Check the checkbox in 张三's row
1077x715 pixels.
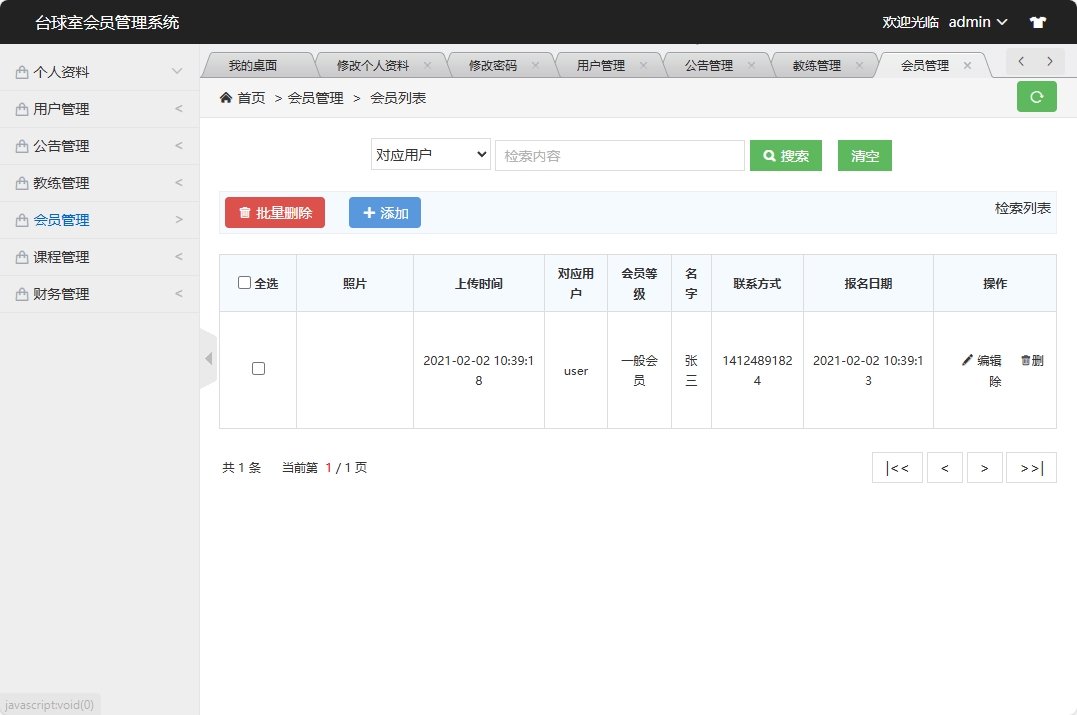[258, 368]
